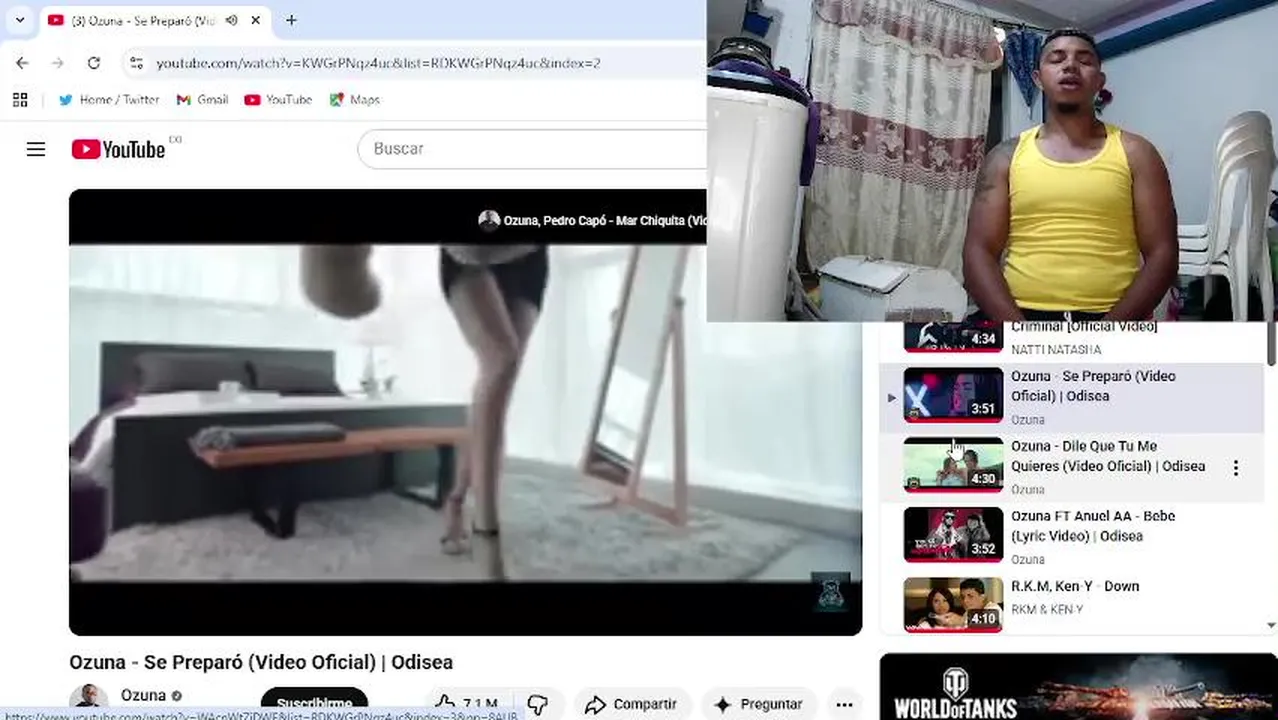The height and width of the screenshot is (720, 1278).
Task: Open options for Dile Que Tu Me Quieres
Action: [1236, 468]
